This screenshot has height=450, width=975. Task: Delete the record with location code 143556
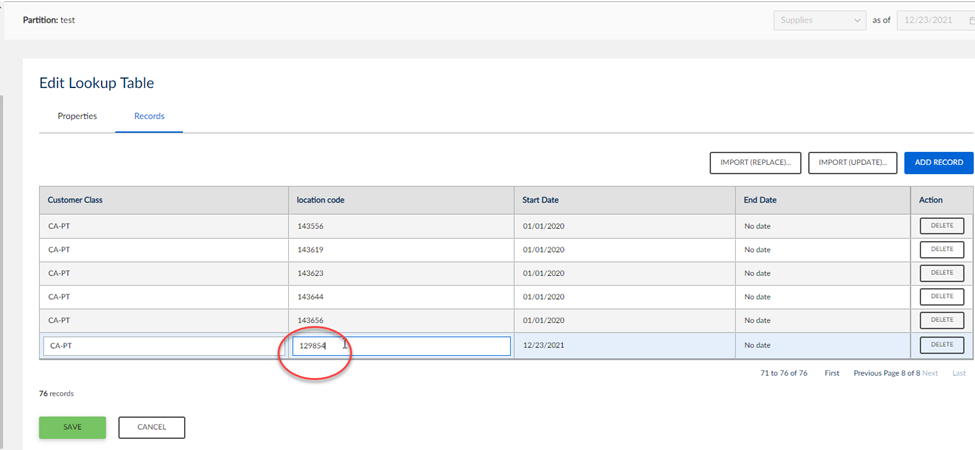coord(941,226)
